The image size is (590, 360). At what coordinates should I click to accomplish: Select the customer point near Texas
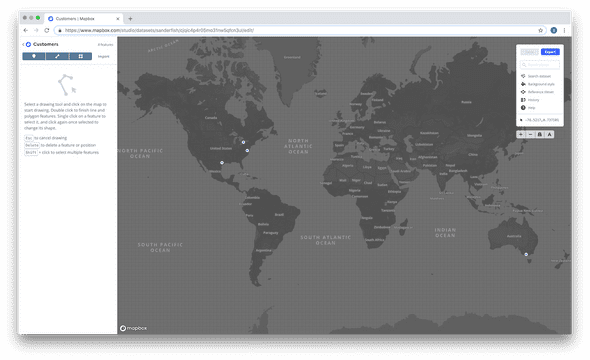pos(222,163)
